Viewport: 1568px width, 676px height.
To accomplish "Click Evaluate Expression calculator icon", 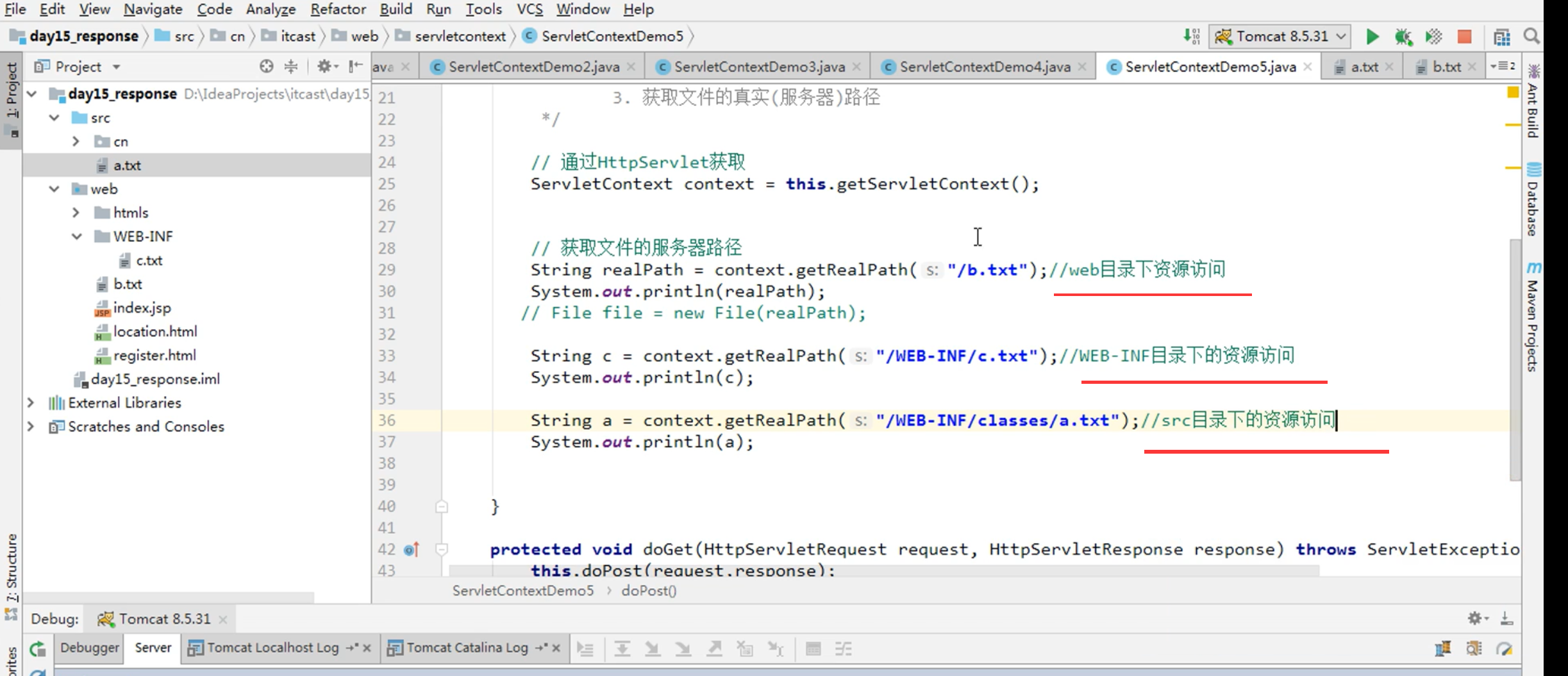I will [813, 649].
